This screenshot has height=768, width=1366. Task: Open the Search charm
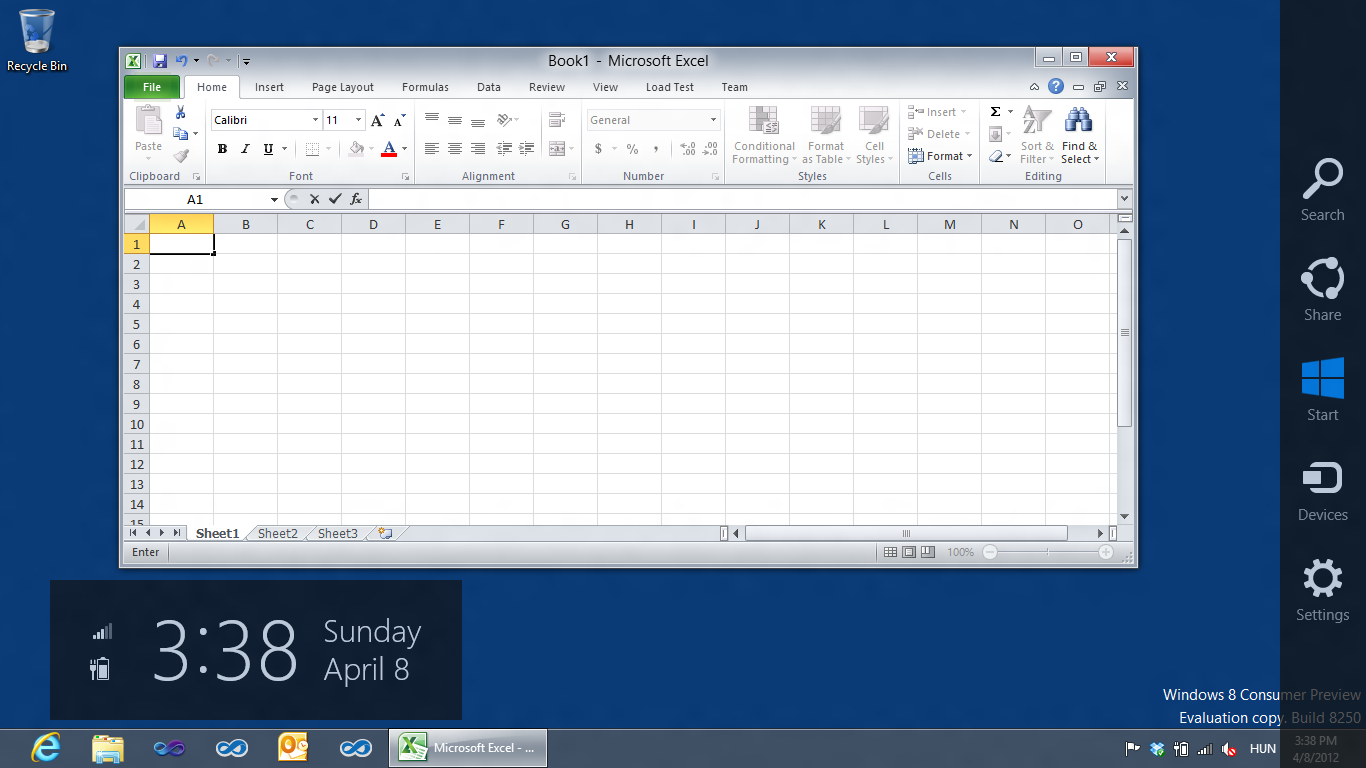coord(1322,190)
